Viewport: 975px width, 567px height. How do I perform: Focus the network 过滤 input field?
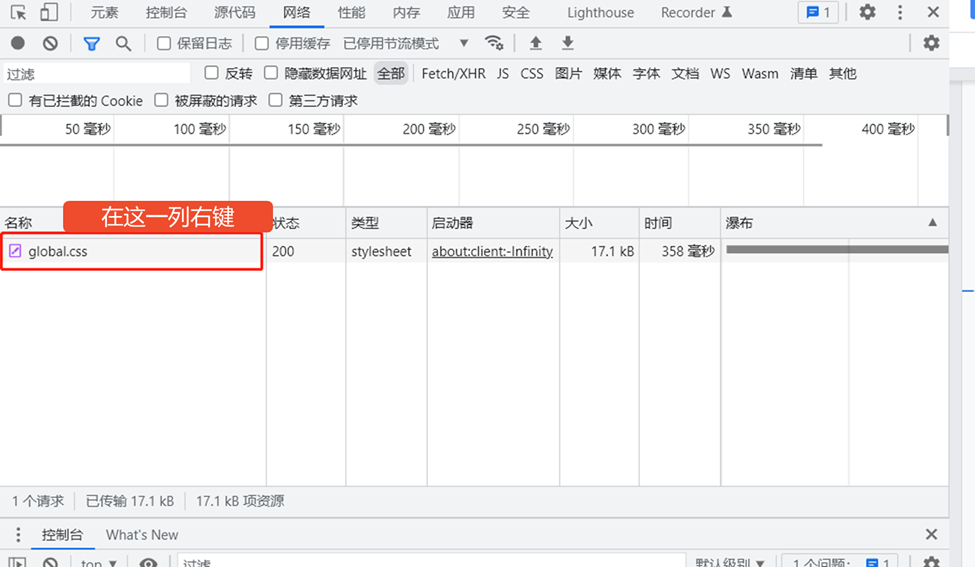coord(96,73)
